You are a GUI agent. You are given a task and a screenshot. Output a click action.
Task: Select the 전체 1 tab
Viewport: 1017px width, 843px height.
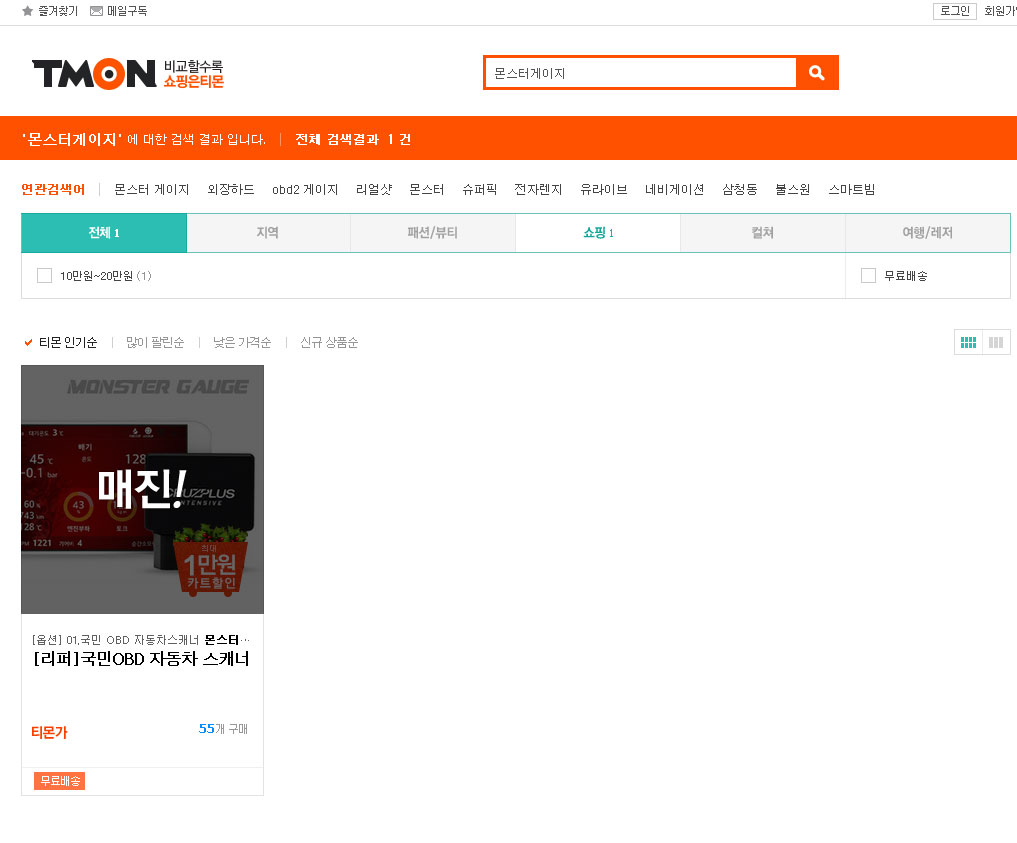pos(104,233)
